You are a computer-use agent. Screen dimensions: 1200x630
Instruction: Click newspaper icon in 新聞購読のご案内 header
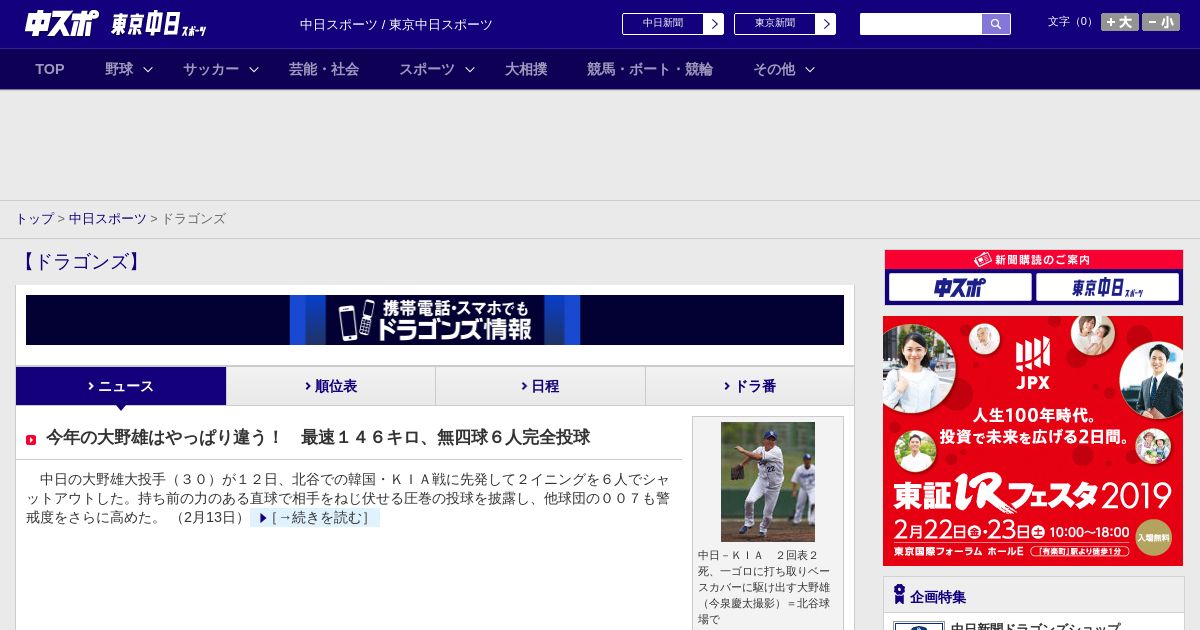coord(982,260)
